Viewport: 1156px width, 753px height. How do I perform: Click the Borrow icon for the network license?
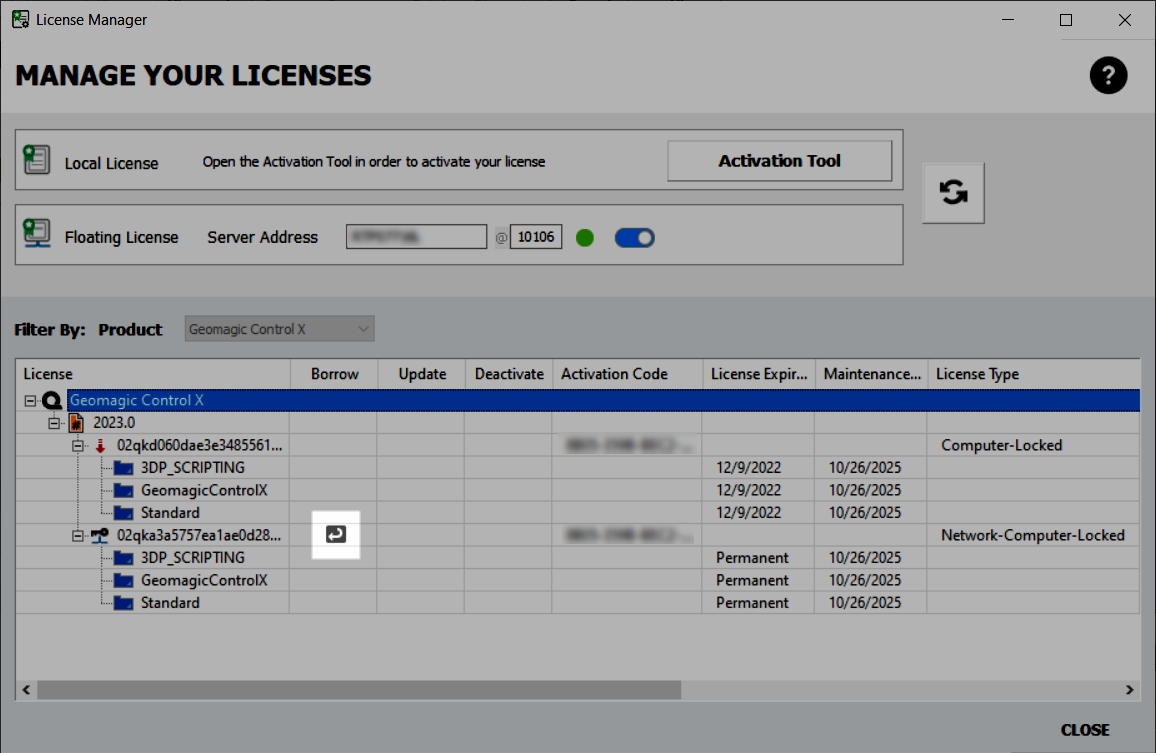coord(335,535)
